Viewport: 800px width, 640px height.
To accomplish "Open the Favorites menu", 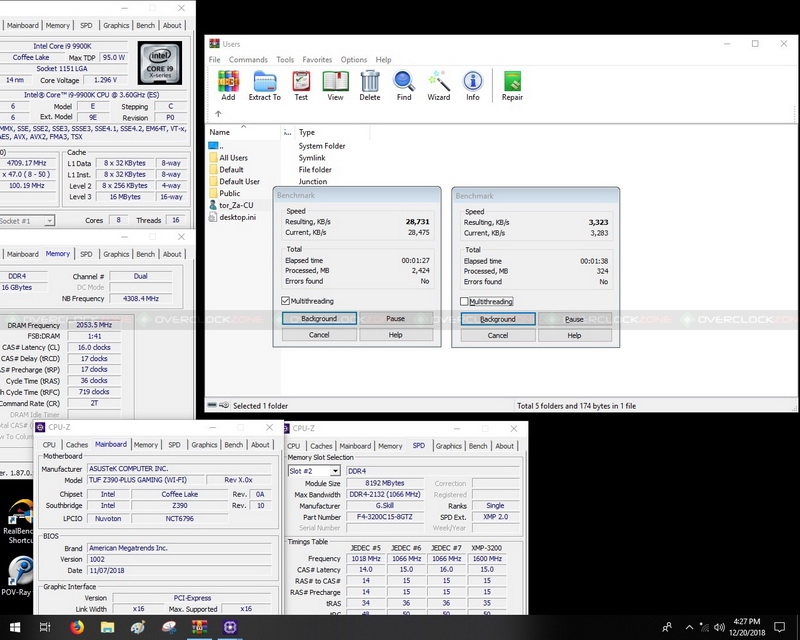I will coord(317,60).
